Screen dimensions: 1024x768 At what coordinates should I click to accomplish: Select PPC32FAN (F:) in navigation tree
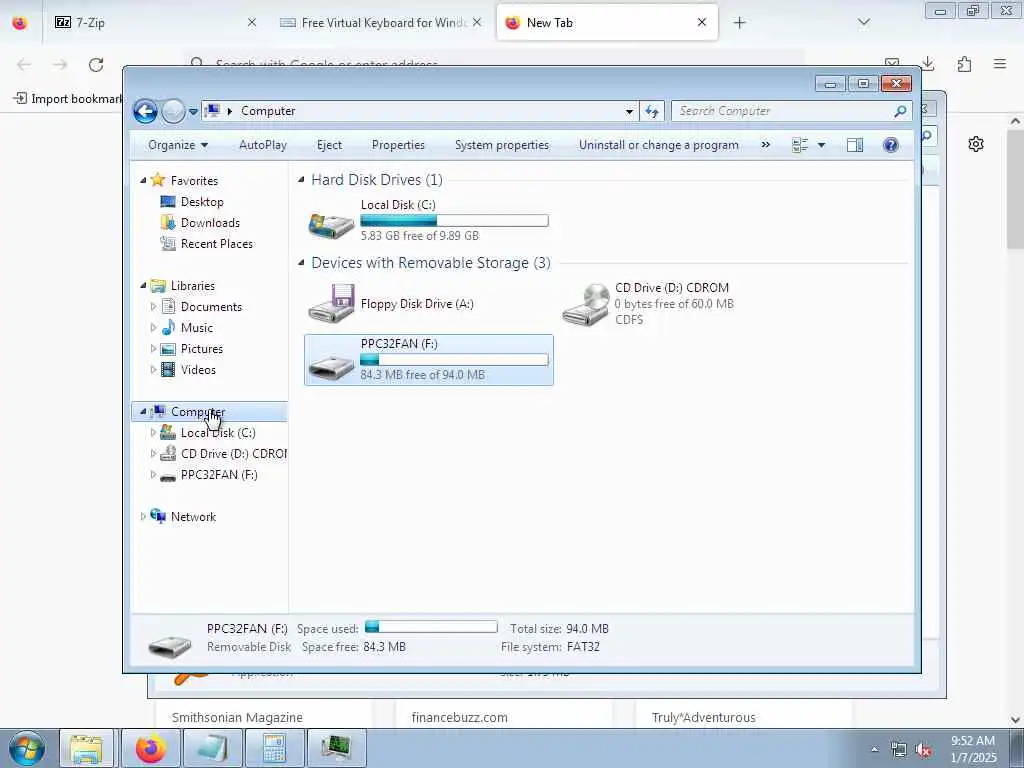coord(219,475)
